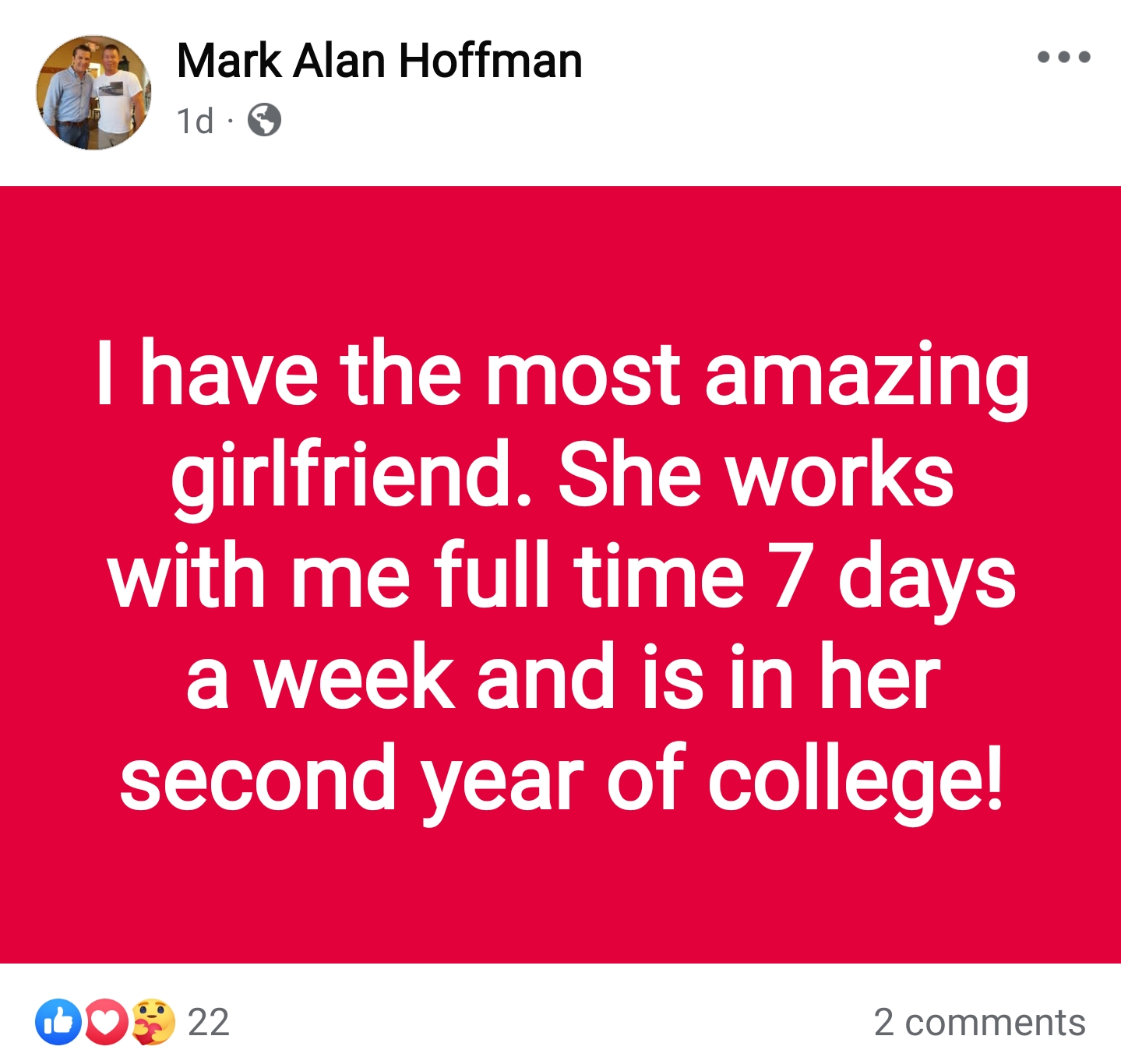The image size is (1121, 1064).
Task: Click "I have" at the post's start
Action: (206, 374)
